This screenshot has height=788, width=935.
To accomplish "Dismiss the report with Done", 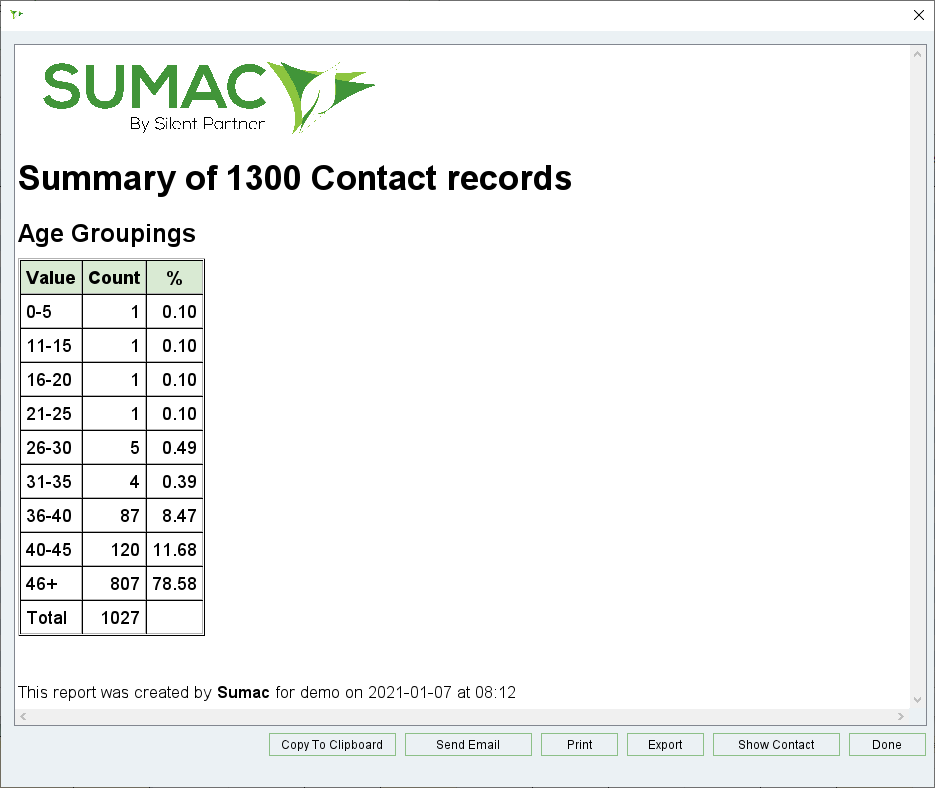I will point(887,744).
